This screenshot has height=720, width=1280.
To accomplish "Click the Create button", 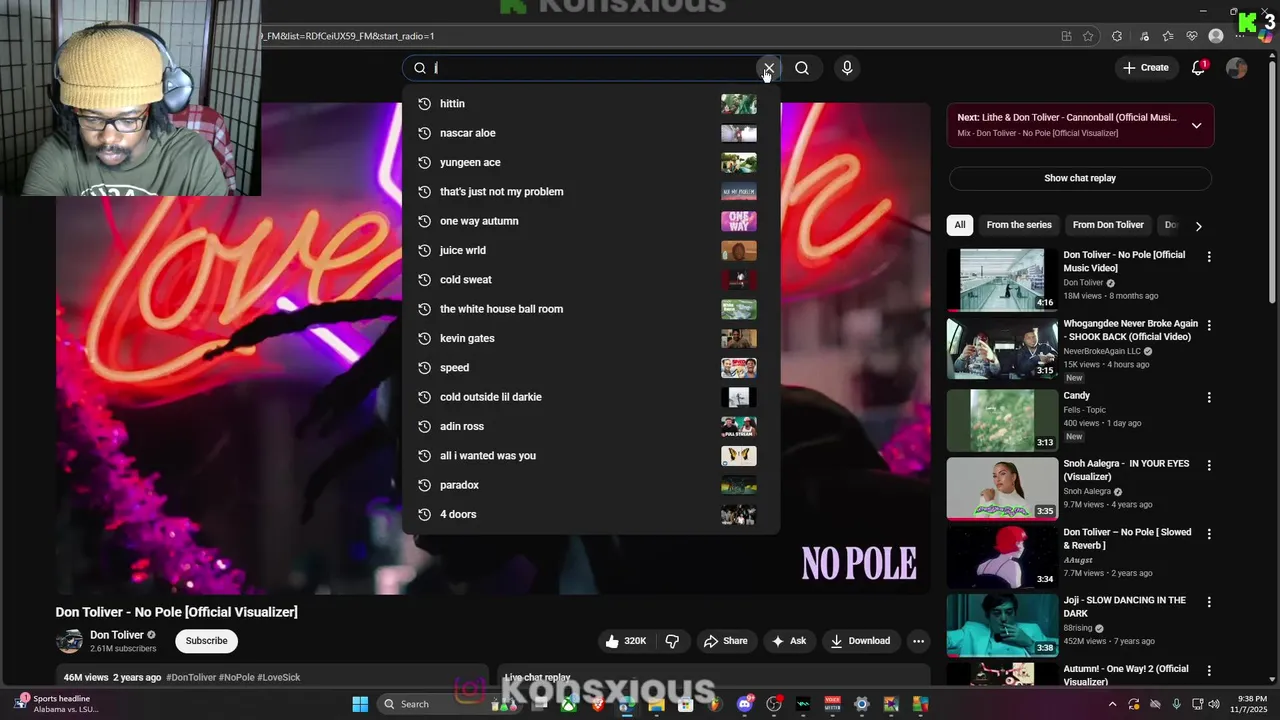I will click(1145, 68).
